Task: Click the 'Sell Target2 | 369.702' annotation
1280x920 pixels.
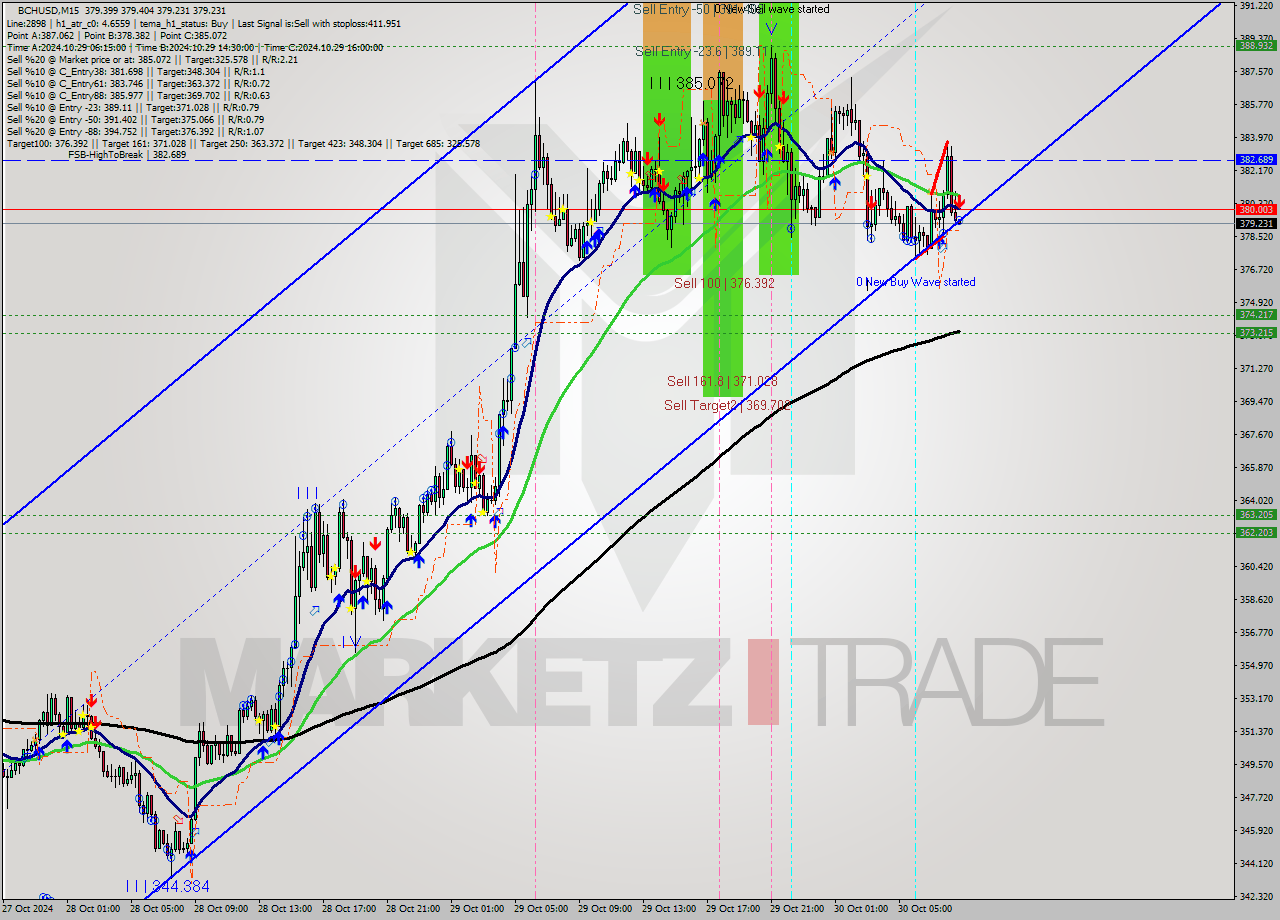Action: tap(727, 405)
